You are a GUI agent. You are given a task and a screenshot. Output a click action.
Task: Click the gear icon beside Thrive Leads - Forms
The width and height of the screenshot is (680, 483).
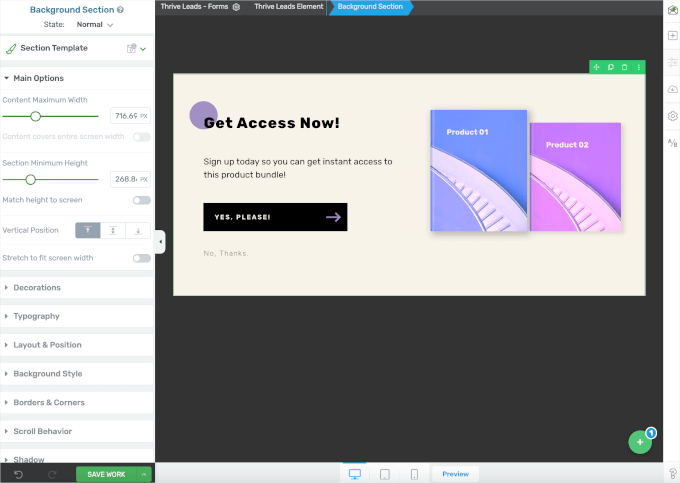click(x=236, y=7)
